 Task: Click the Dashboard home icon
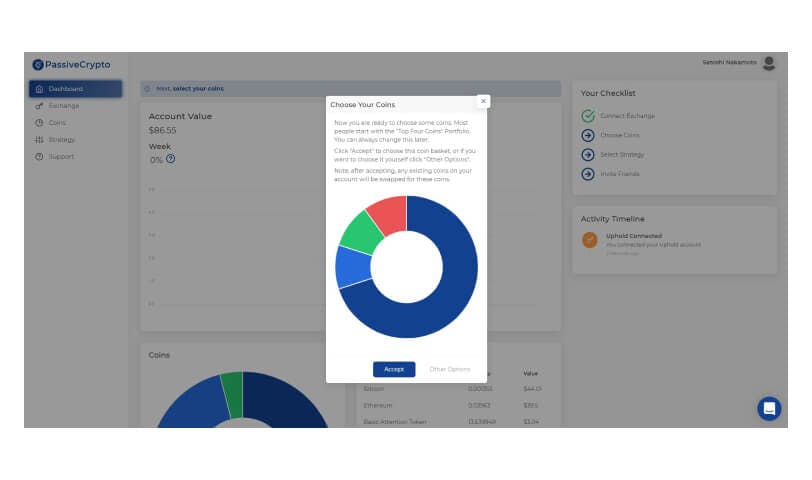39,89
